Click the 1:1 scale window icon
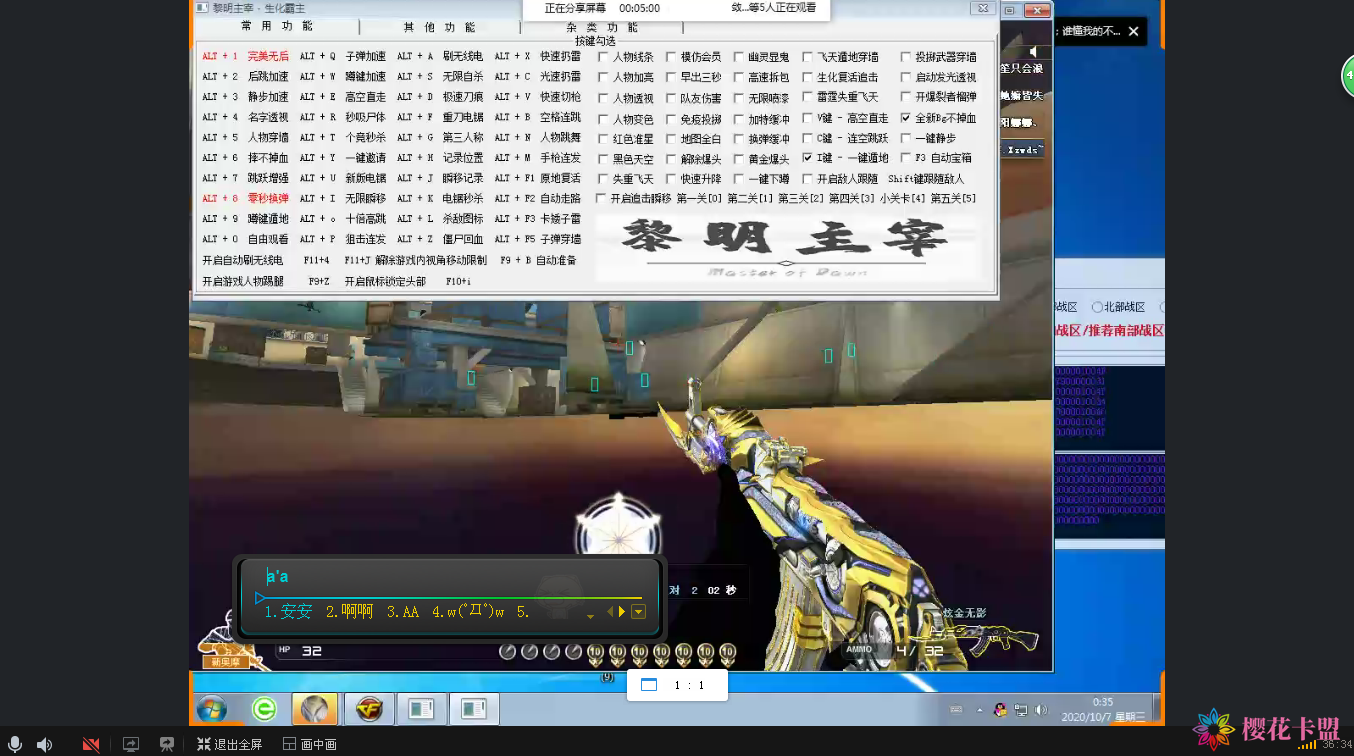 (x=649, y=685)
